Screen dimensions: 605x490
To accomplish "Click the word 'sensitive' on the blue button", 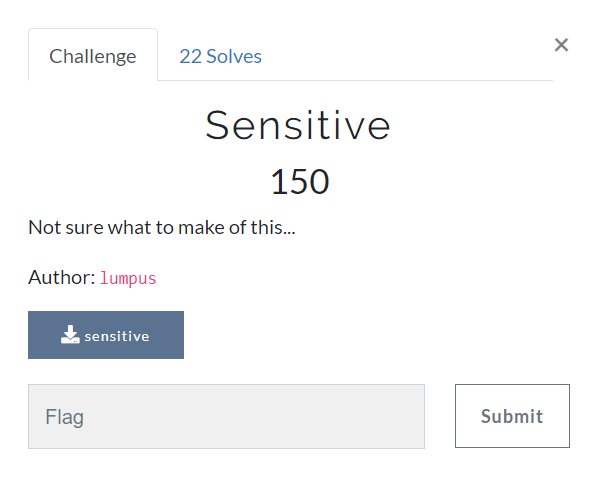I will point(117,336).
